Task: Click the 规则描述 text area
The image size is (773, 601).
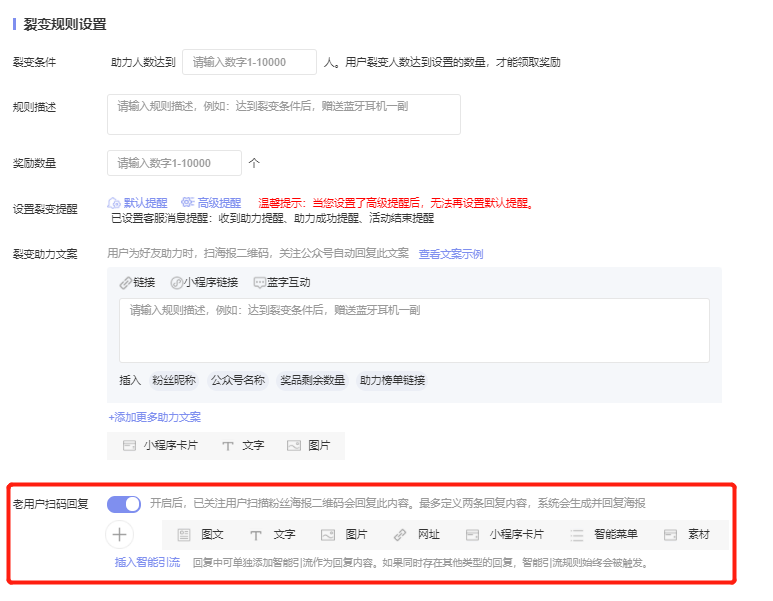Action: pos(284,114)
